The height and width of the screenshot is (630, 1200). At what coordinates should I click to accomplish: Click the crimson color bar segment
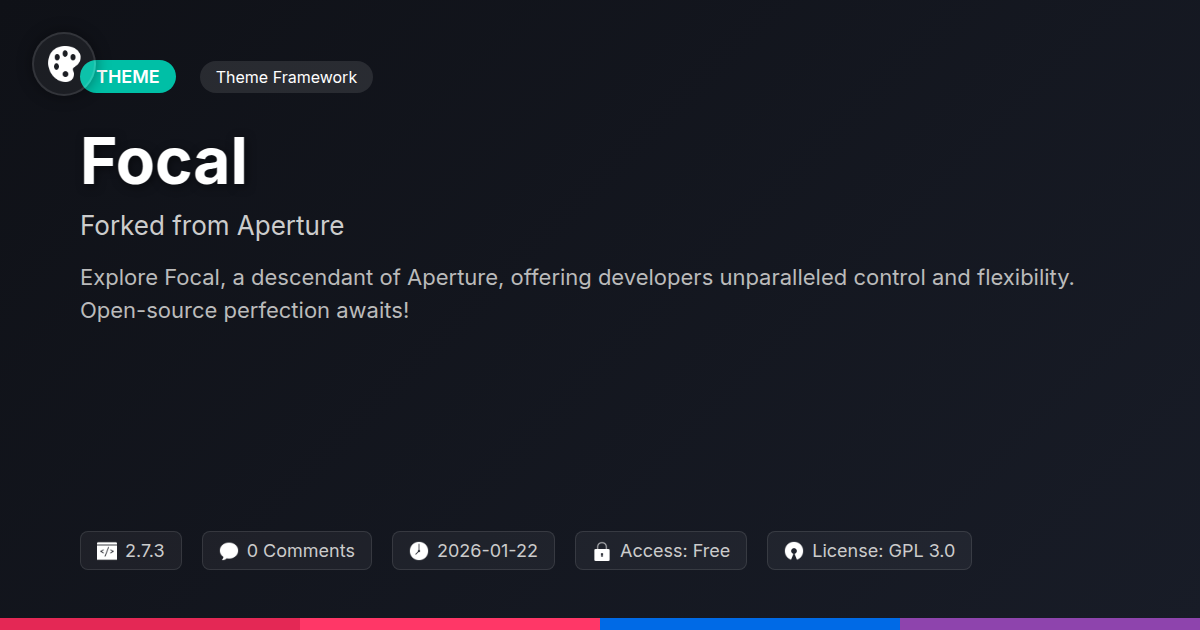(x=150, y=623)
